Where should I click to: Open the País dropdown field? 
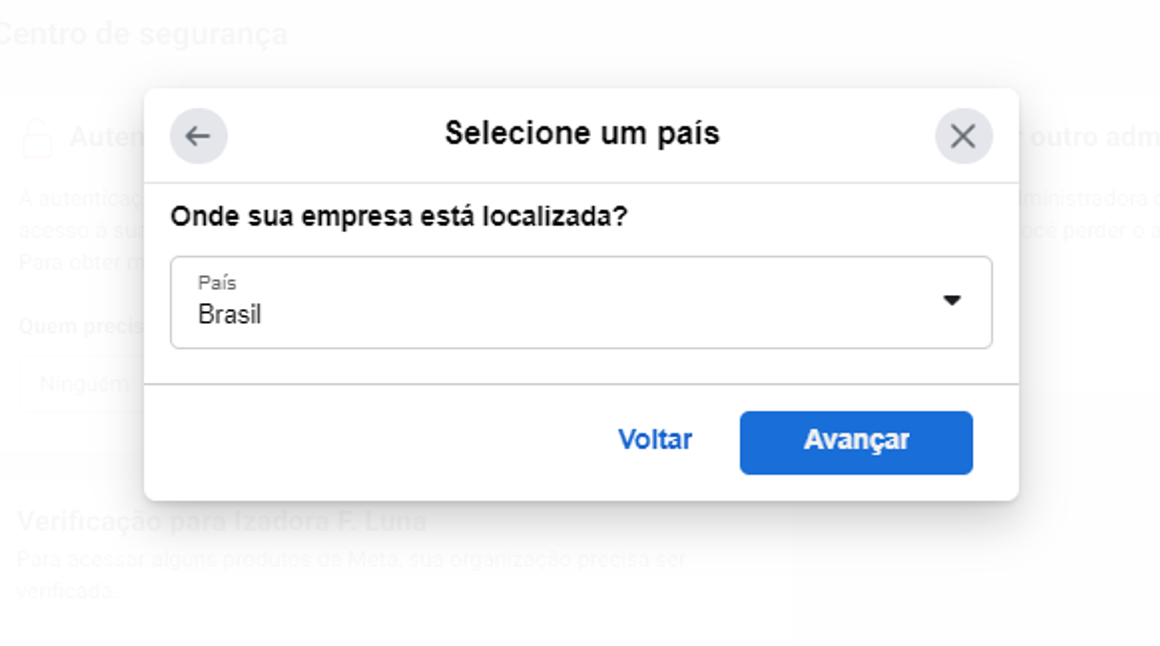[x=581, y=302]
